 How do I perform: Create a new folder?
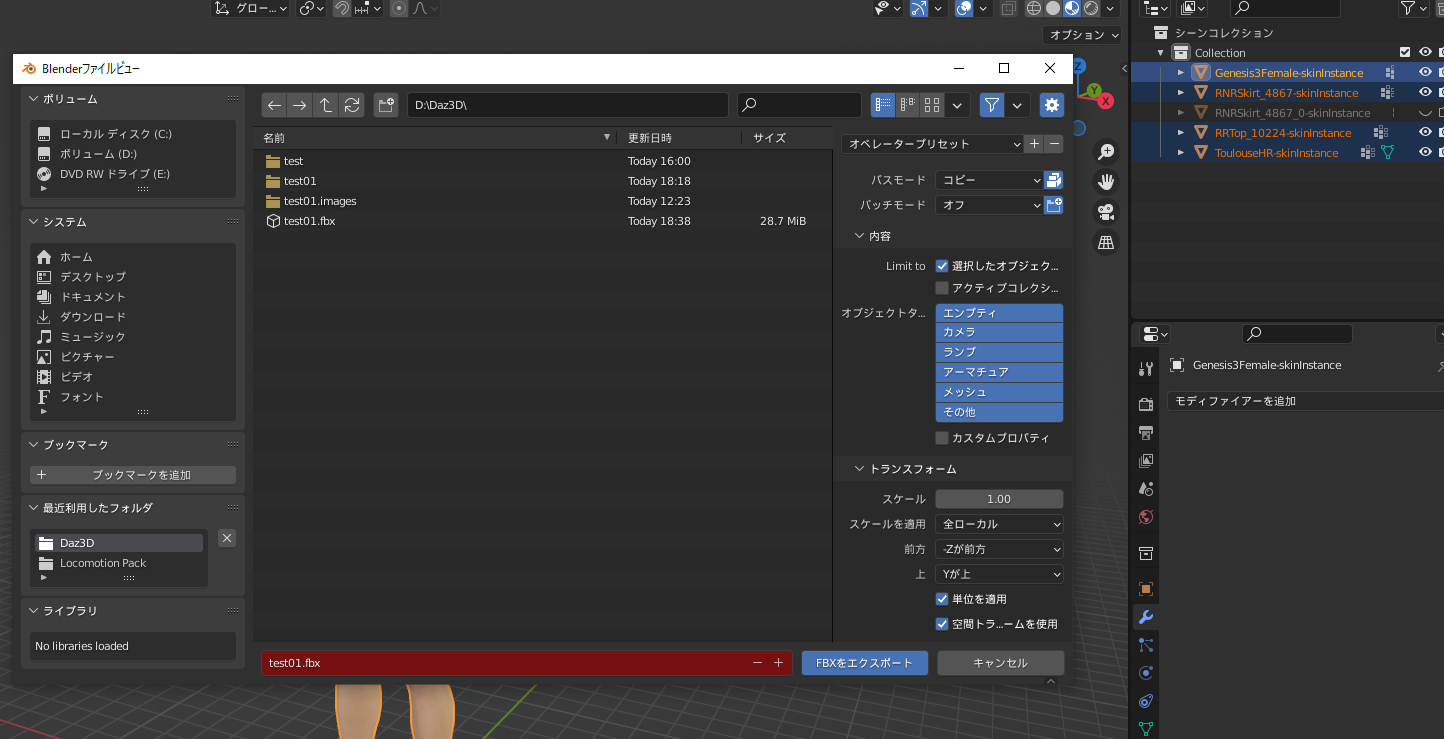[x=386, y=105]
